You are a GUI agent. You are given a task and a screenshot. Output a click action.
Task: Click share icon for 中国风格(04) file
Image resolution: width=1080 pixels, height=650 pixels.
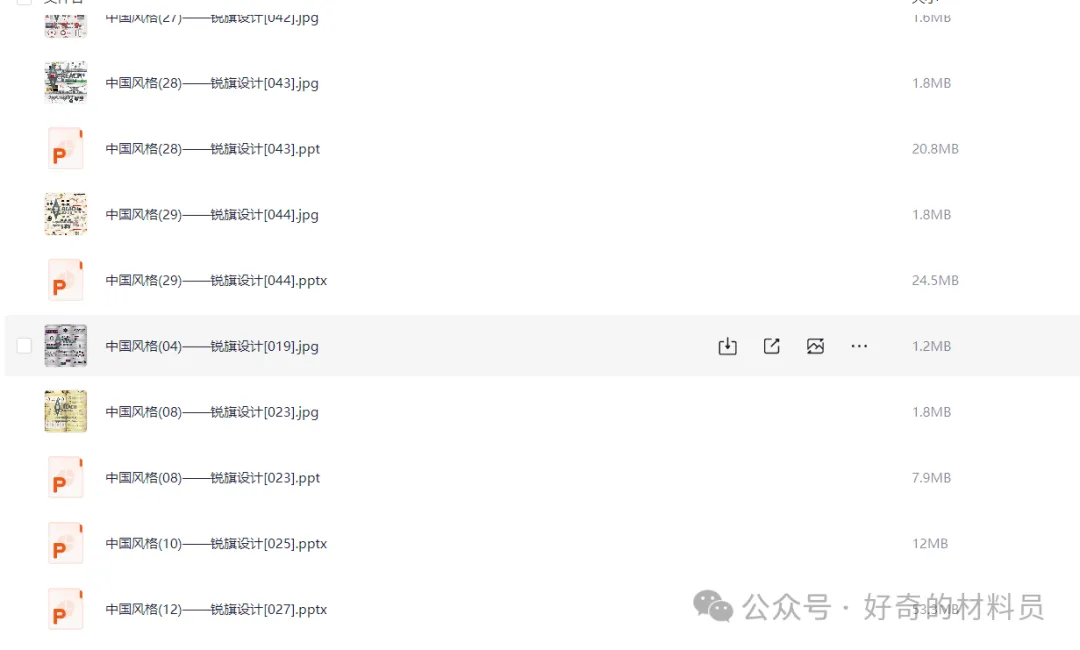pyautogui.click(x=771, y=346)
